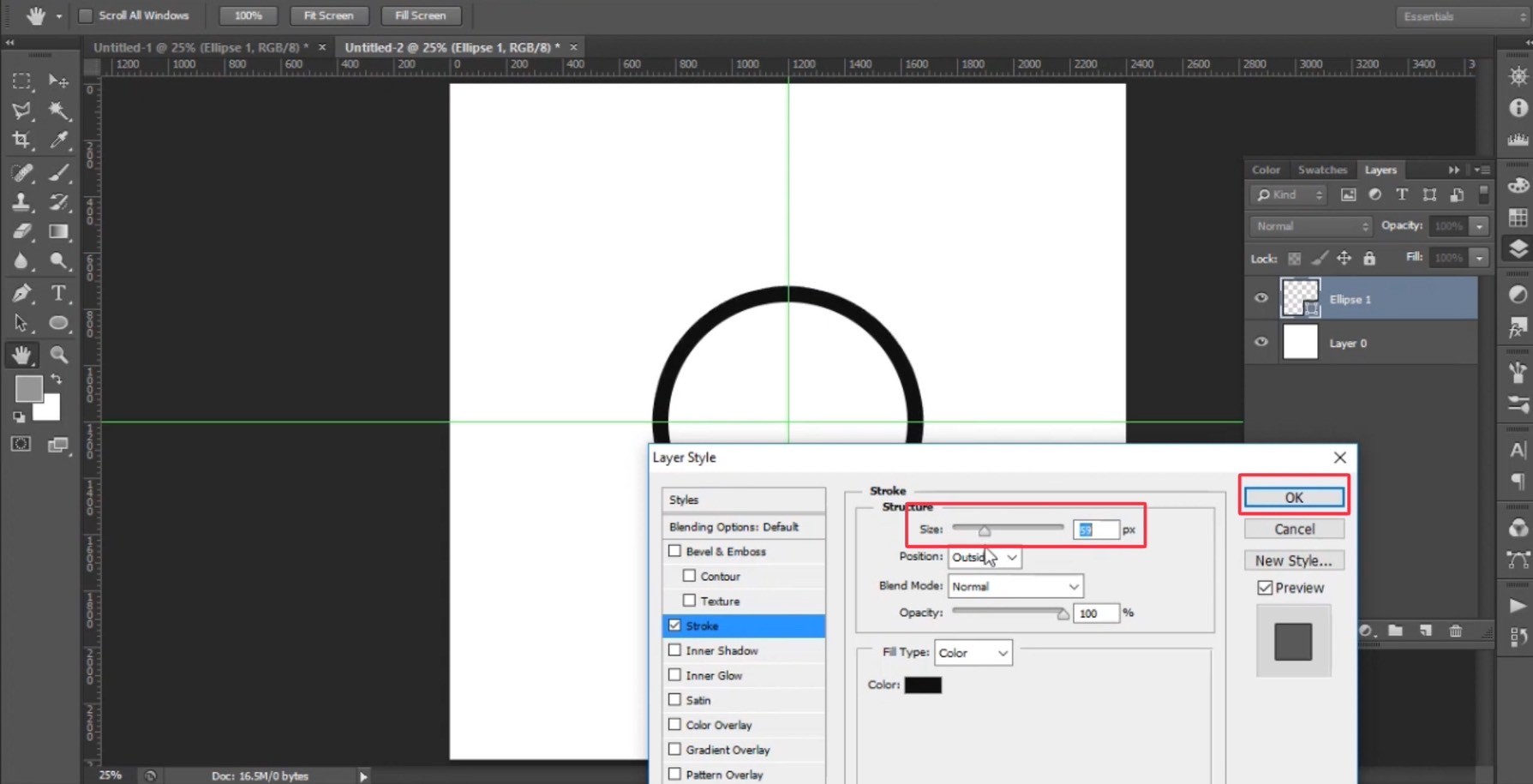
Task: Hide the Ellipse 1 layer
Action: [1261, 298]
